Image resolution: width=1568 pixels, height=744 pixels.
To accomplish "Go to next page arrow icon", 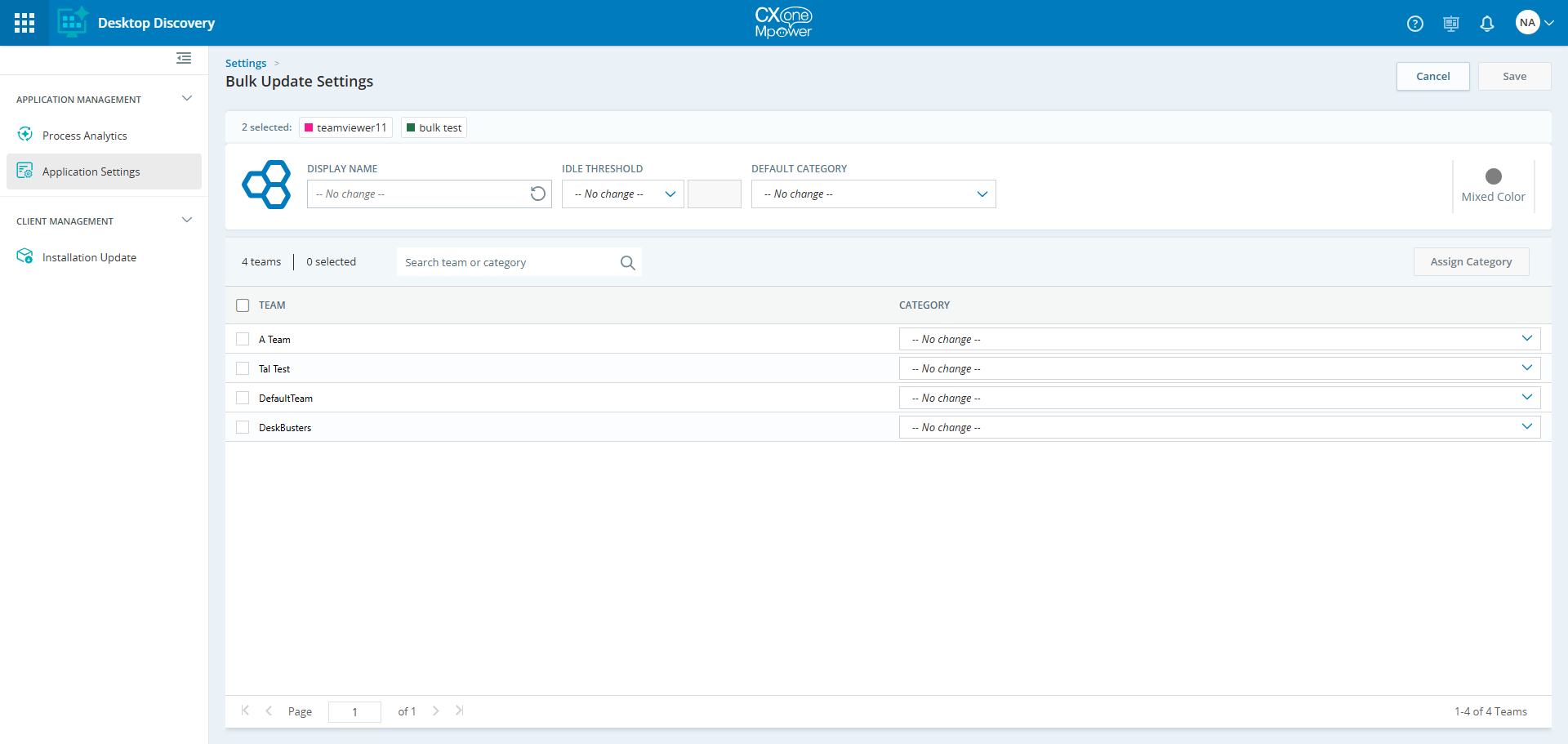I will tap(436, 711).
